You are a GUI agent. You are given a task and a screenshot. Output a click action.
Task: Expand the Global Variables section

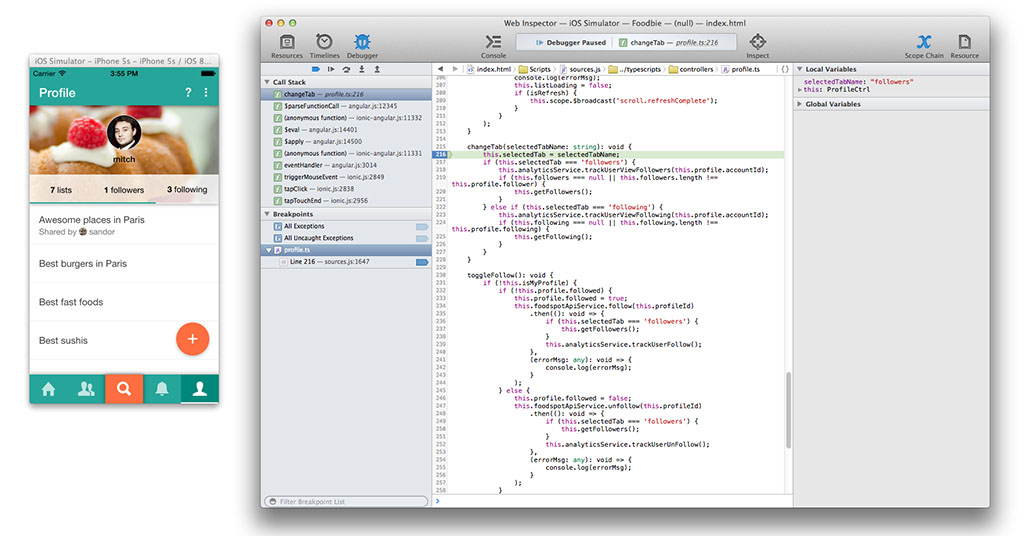pyautogui.click(x=800, y=104)
